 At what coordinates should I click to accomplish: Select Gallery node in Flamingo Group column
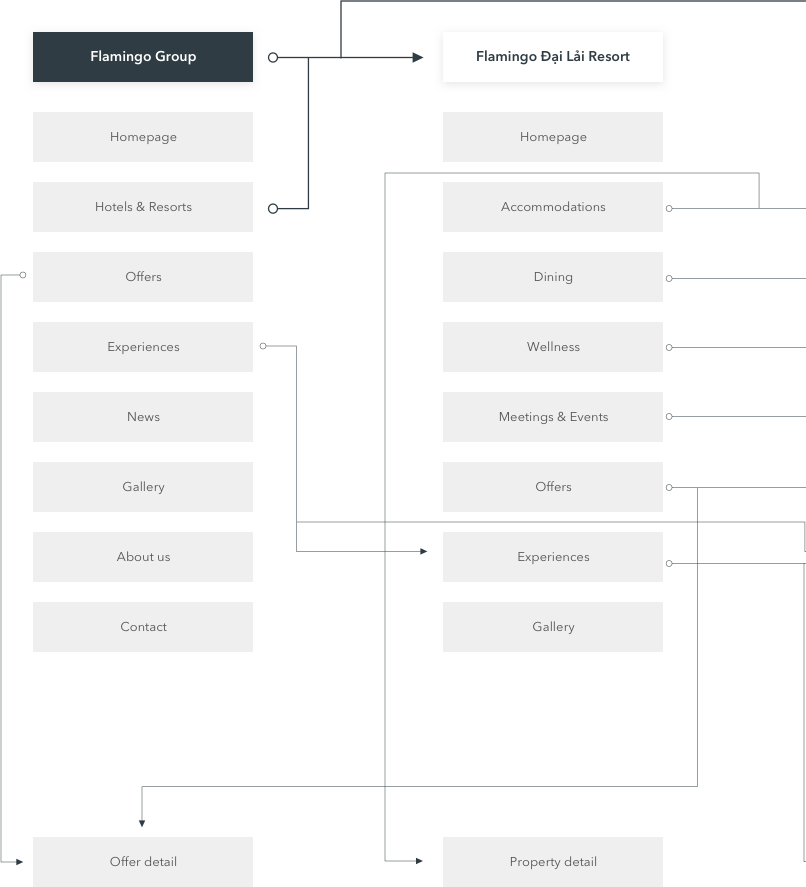point(143,487)
